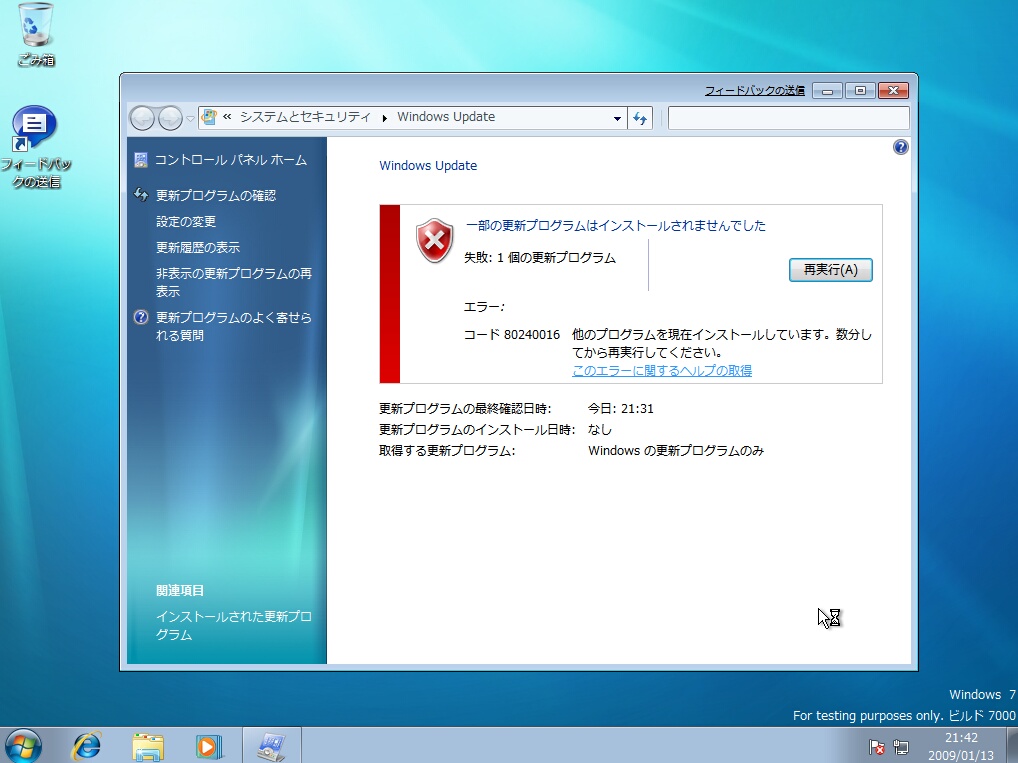Click the 今日: 21:31 last check value
The image size is (1018, 763).
click(x=621, y=408)
